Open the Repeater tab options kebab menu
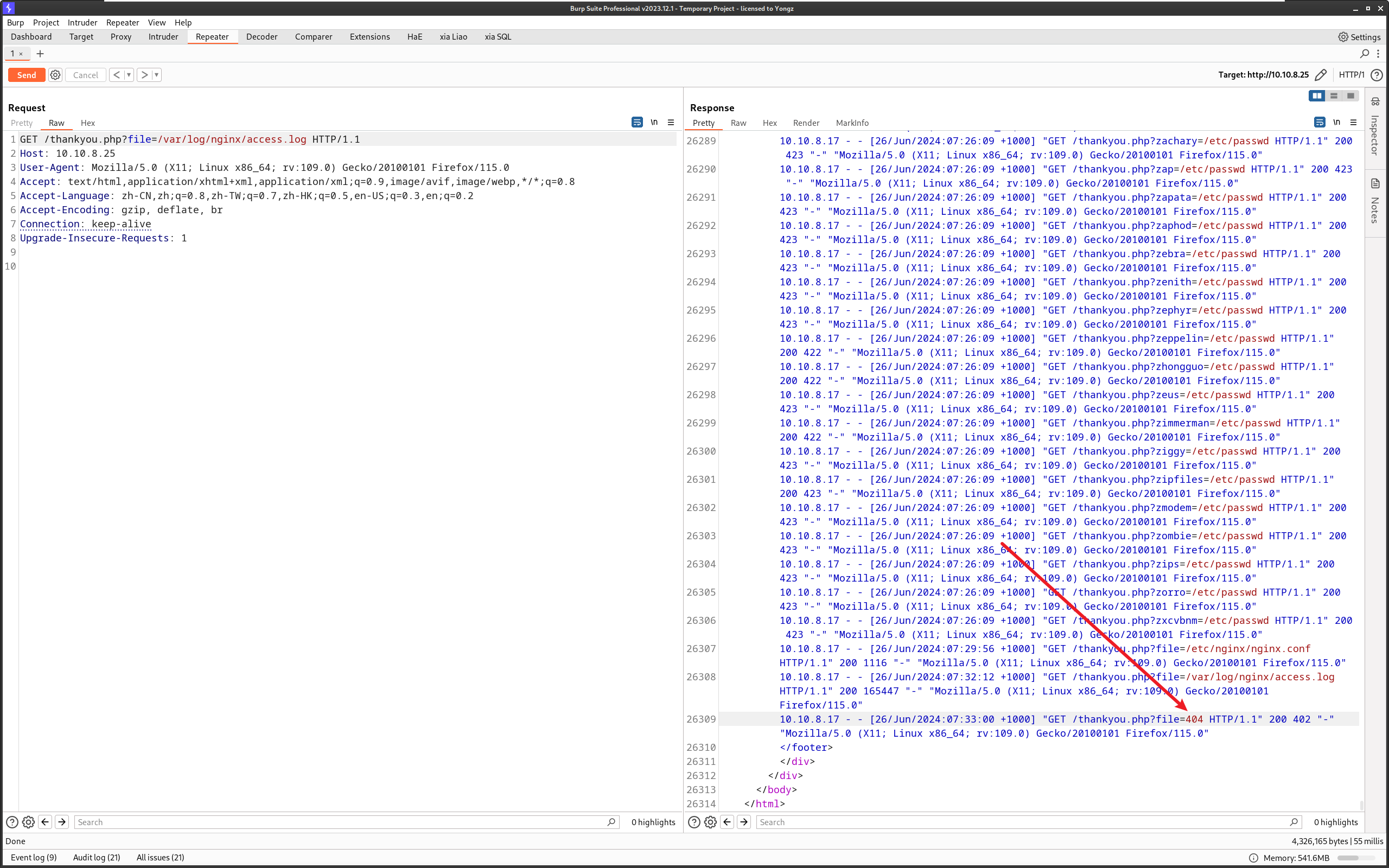Image resolution: width=1389 pixels, height=868 pixels. pos(1378,53)
